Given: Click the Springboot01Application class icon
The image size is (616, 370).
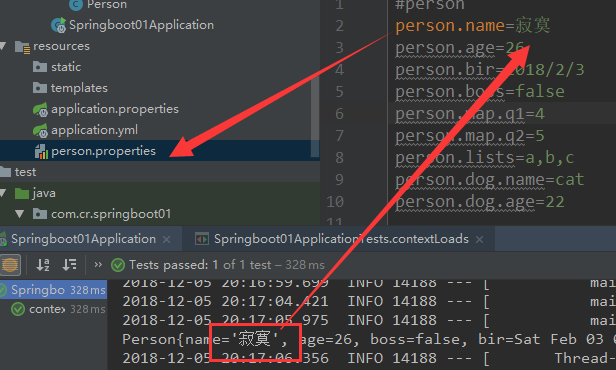Looking at the screenshot, I should click(x=59, y=25).
